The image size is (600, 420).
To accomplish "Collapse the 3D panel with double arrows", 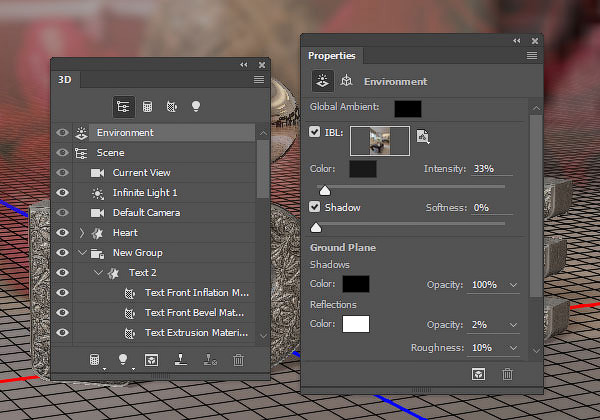I will pyautogui.click(x=244, y=65).
